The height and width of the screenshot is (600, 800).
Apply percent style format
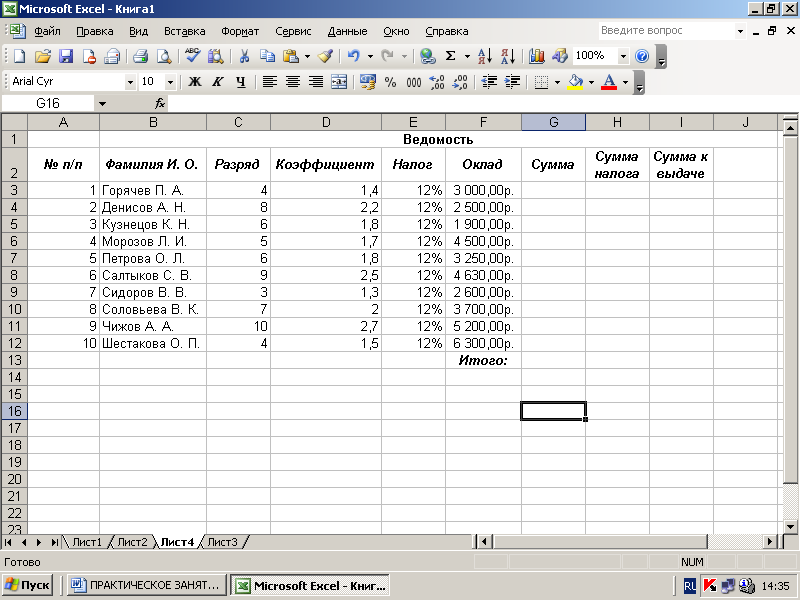(x=390, y=82)
